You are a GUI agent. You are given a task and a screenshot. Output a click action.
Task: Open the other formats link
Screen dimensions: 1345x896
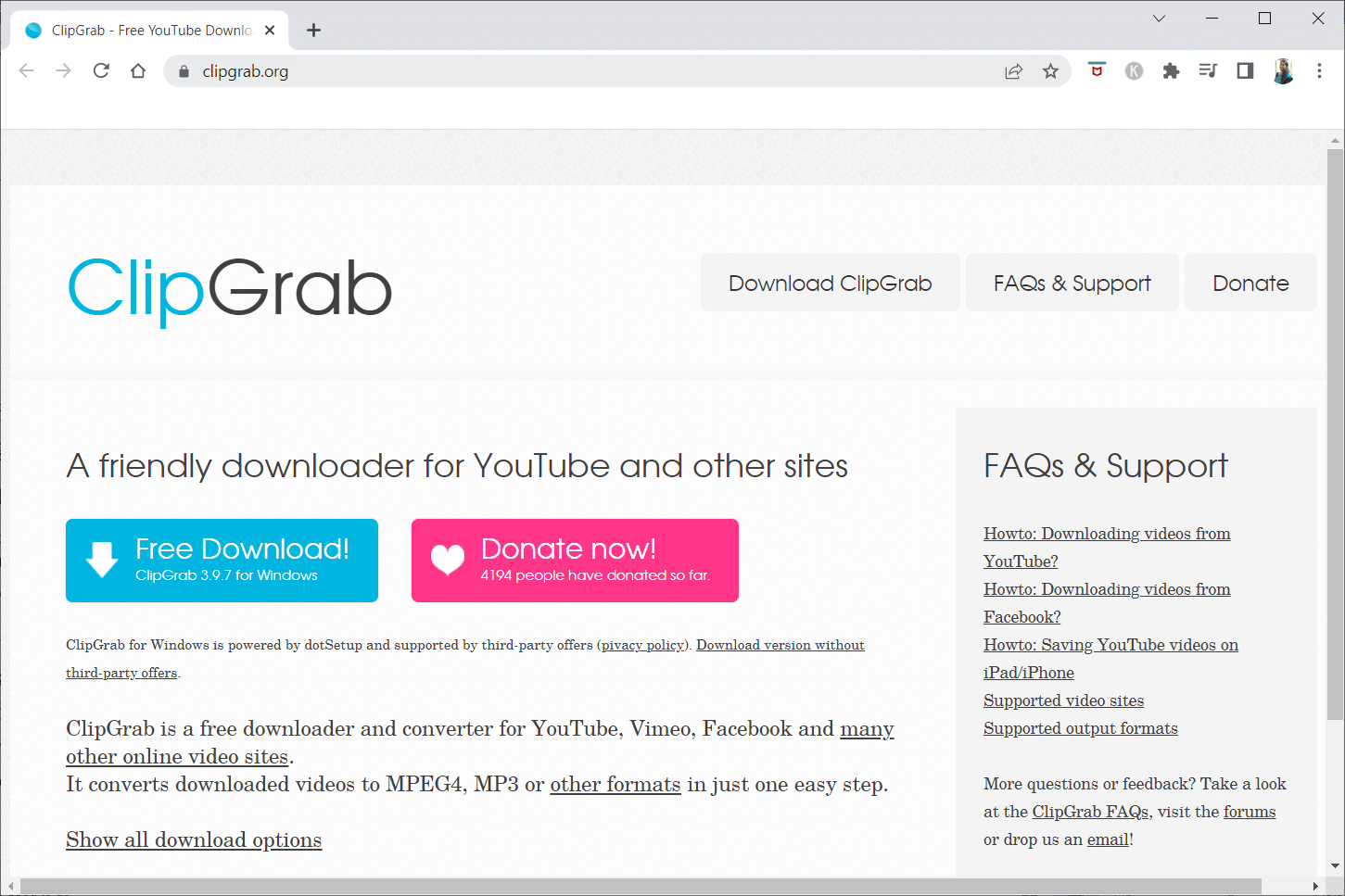click(615, 785)
